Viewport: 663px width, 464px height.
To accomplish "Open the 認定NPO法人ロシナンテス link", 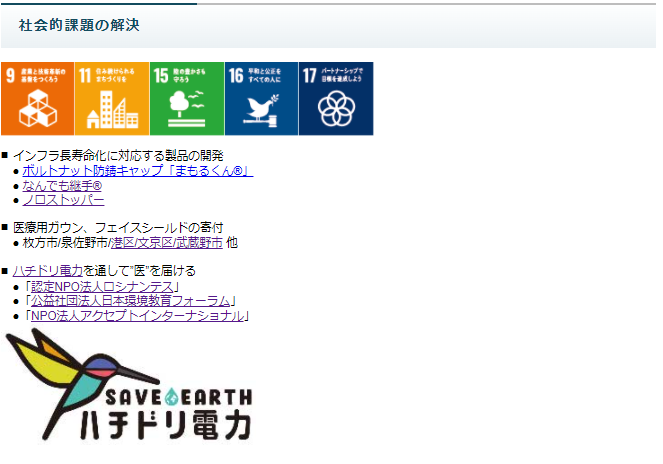I will (102, 287).
